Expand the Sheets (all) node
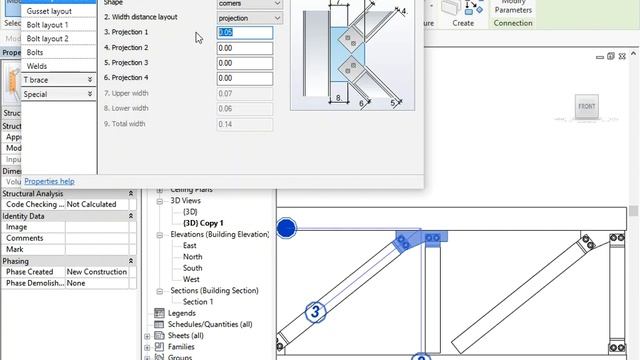Viewport: 640px width, 360px height. click(147, 336)
